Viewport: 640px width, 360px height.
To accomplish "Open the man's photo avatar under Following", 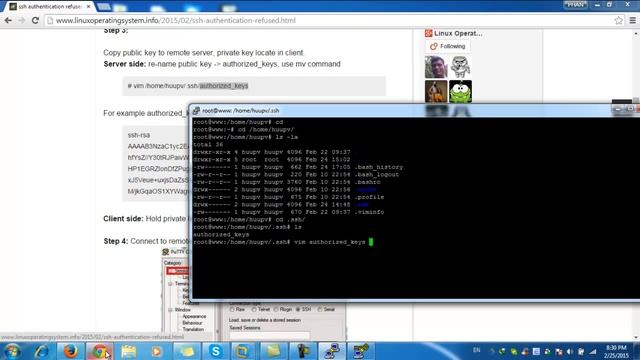I will (436, 67).
